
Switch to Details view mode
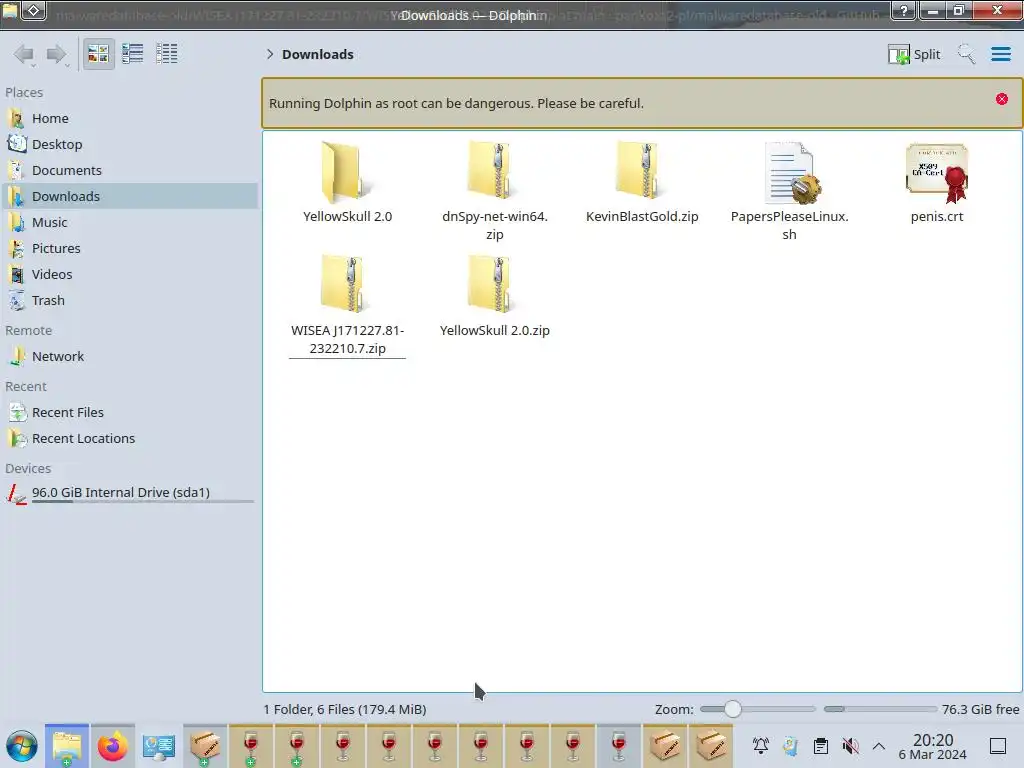click(167, 54)
